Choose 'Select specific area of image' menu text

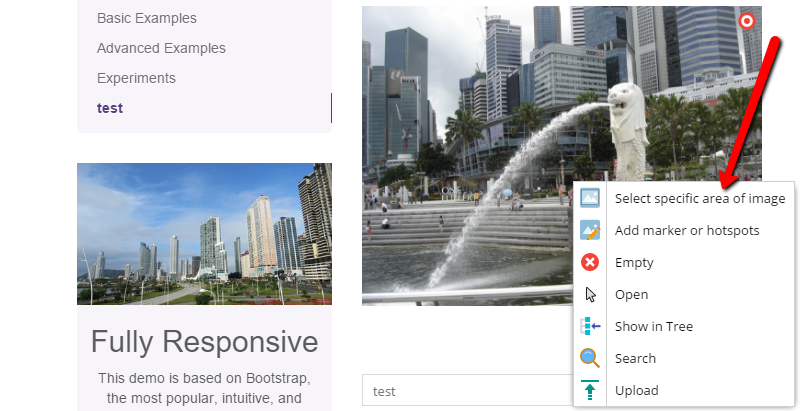(699, 198)
